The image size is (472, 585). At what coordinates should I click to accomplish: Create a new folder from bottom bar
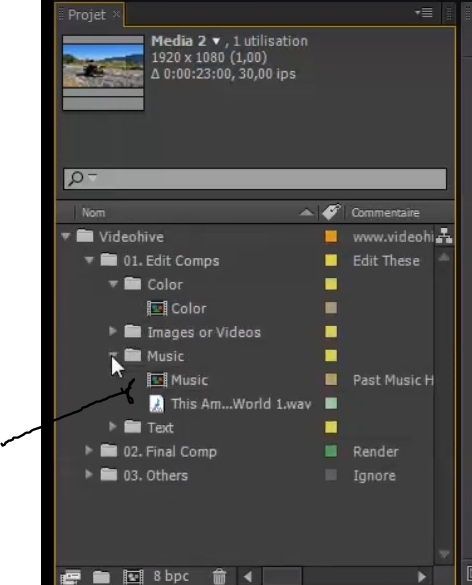coord(101,577)
